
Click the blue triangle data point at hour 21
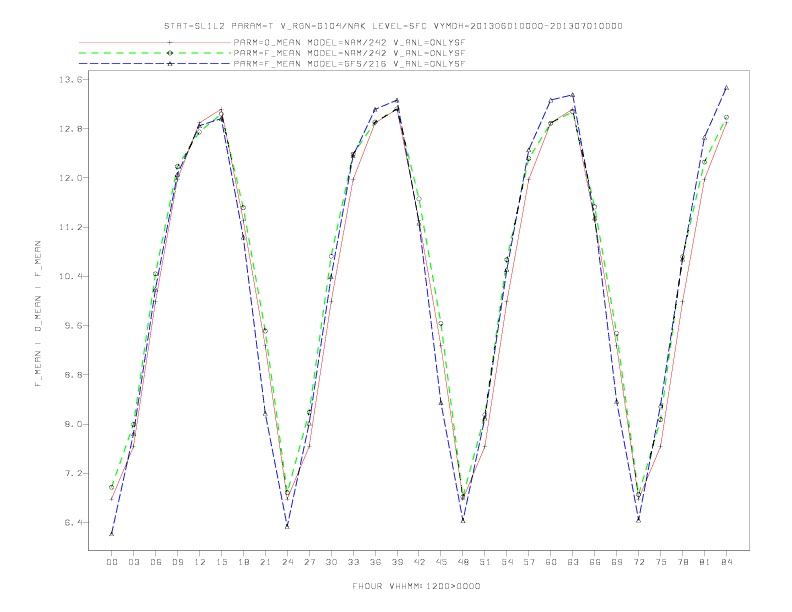[x=265, y=414]
